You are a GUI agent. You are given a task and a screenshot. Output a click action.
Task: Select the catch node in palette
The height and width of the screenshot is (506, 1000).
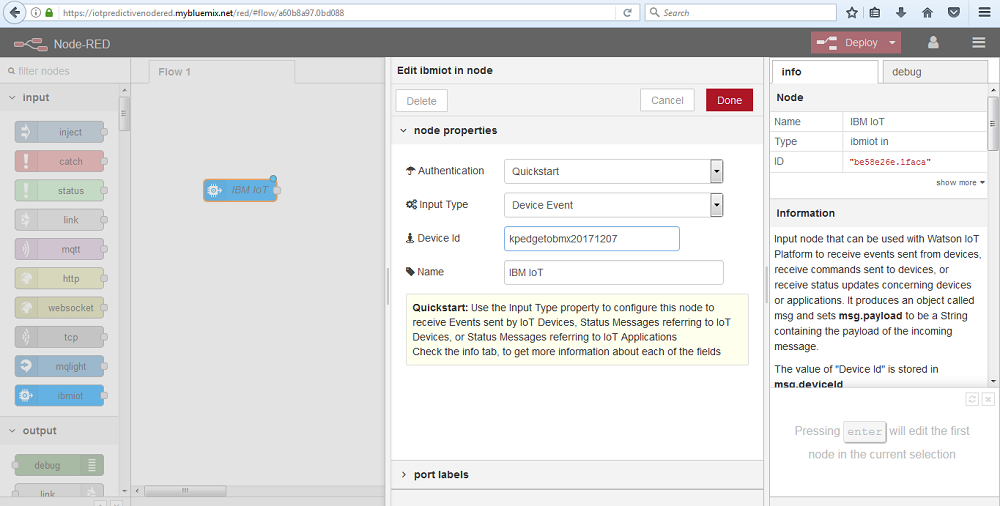pos(59,161)
